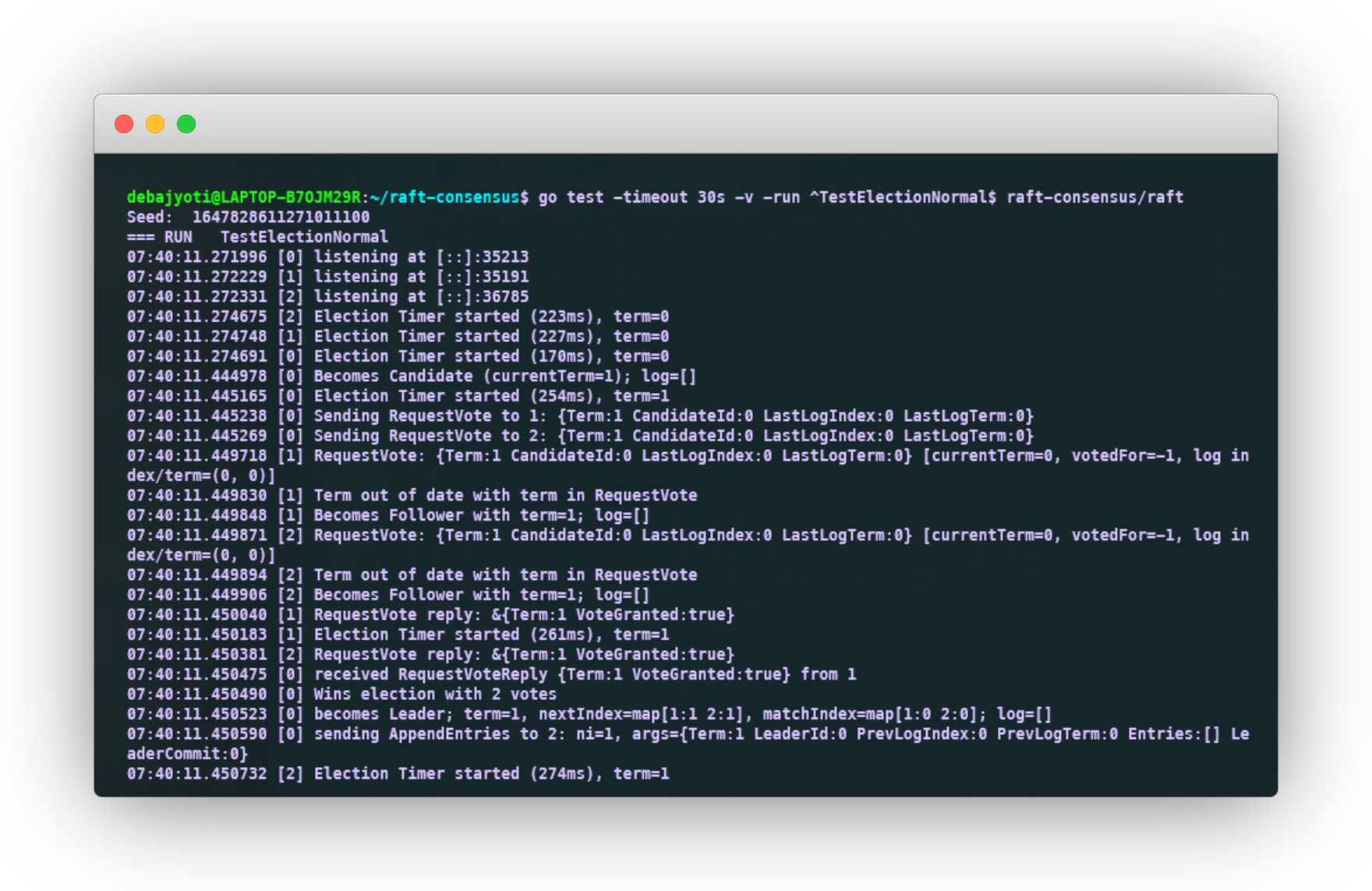Click the Seed value 1647828611271011100
Screen dimensions: 1372x891
point(281,217)
